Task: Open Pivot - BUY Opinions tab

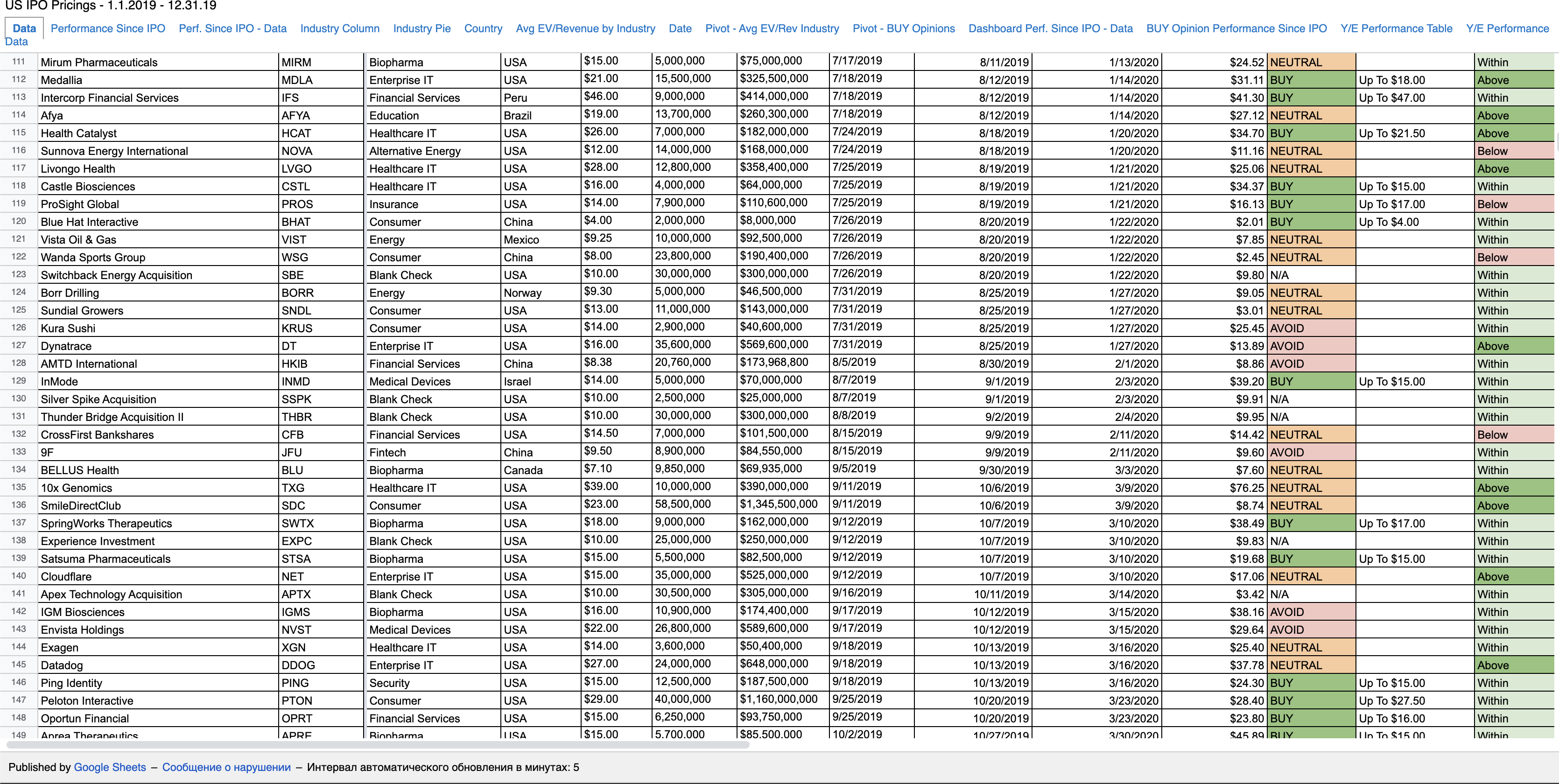Action: tap(903, 28)
